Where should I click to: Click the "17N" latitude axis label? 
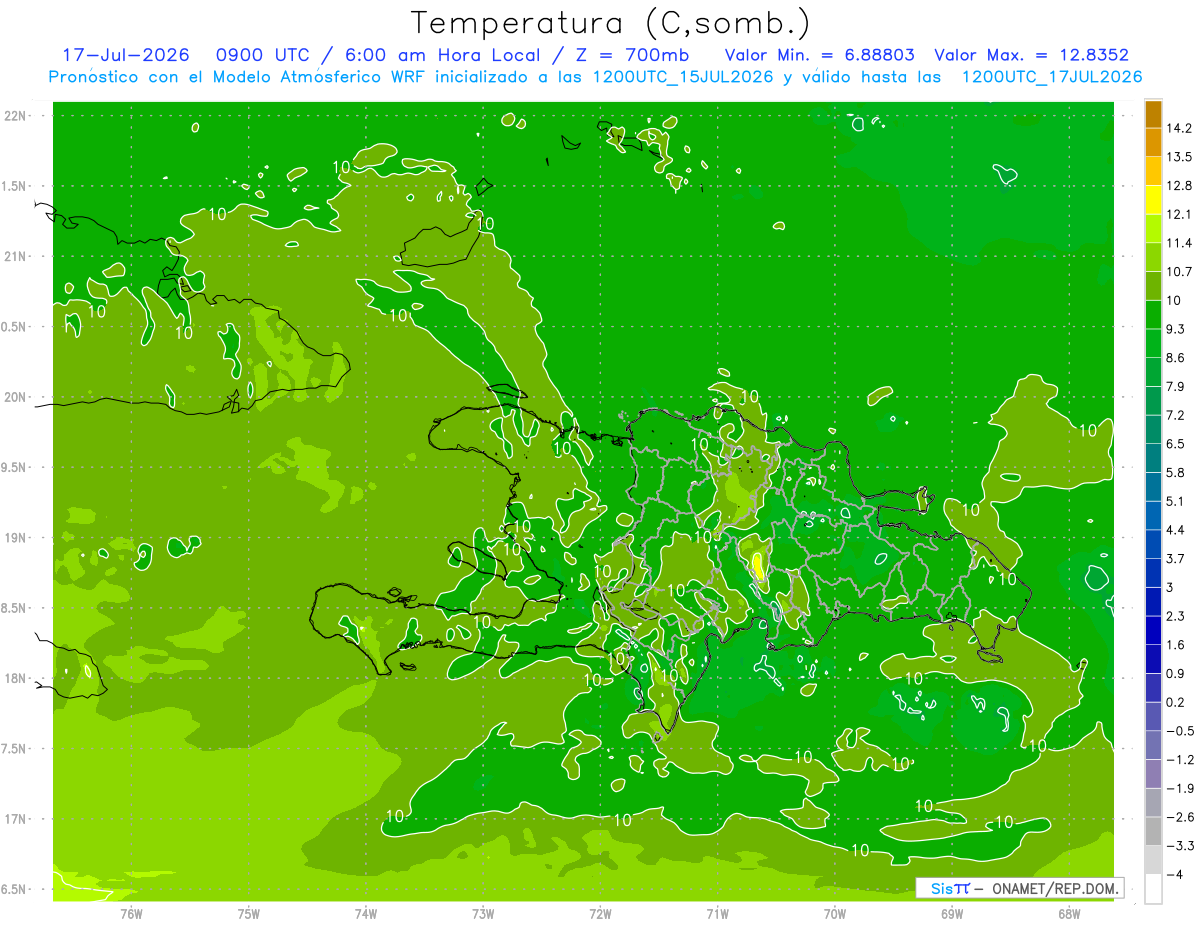pyautogui.click(x=16, y=819)
